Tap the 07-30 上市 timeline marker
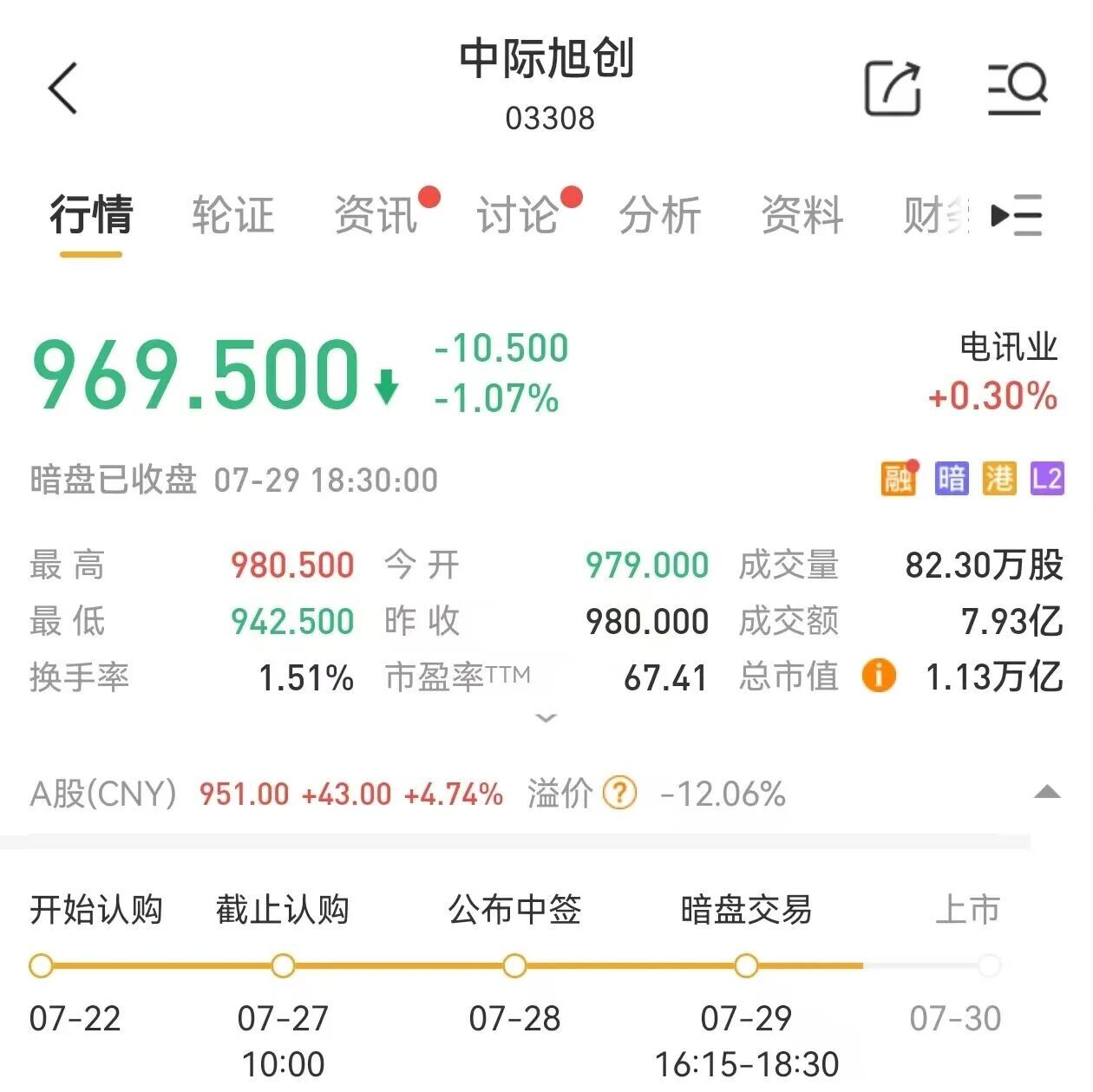The height and width of the screenshot is (1092, 1093). (x=988, y=965)
